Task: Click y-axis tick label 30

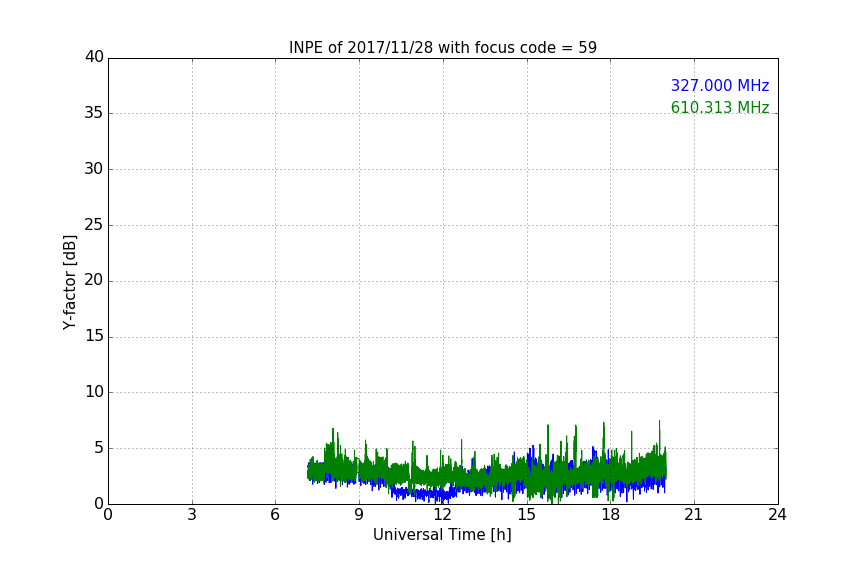Action: click(x=94, y=169)
